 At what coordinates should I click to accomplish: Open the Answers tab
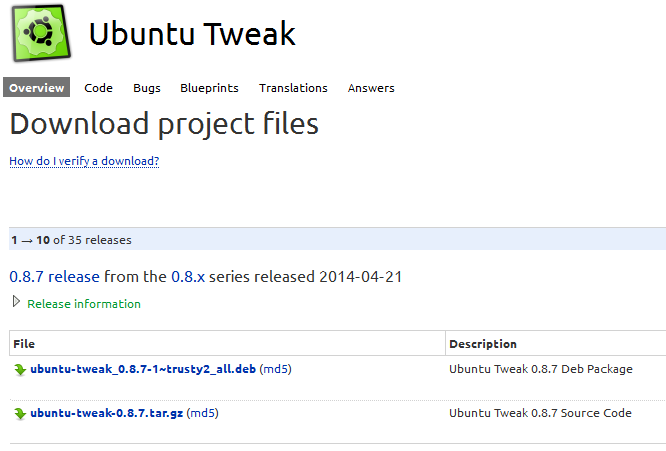point(371,88)
